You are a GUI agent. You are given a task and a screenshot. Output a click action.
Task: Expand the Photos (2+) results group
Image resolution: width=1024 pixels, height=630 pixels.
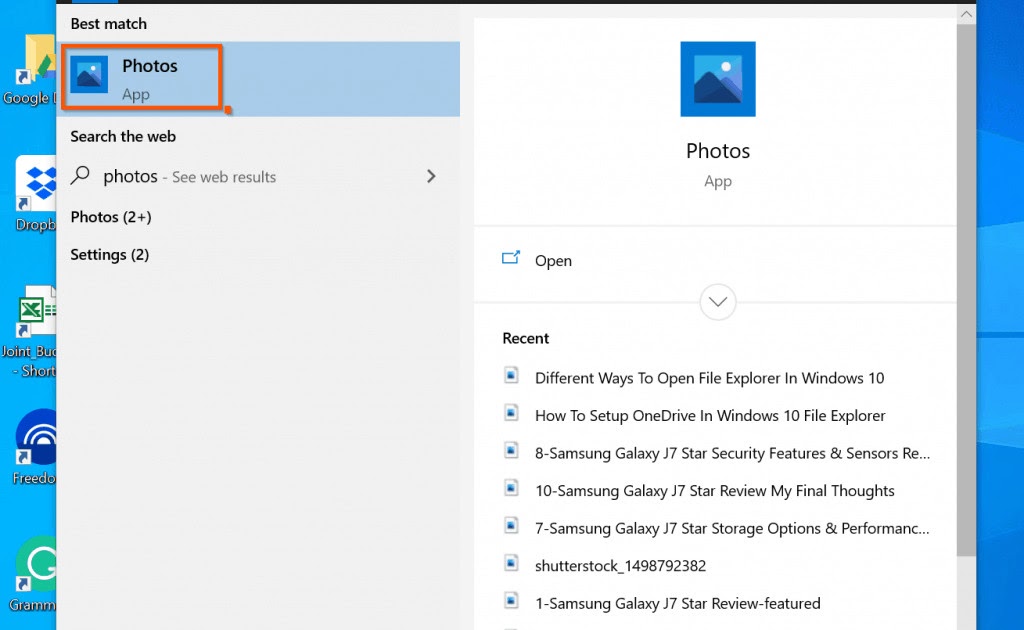(x=111, y=217)
